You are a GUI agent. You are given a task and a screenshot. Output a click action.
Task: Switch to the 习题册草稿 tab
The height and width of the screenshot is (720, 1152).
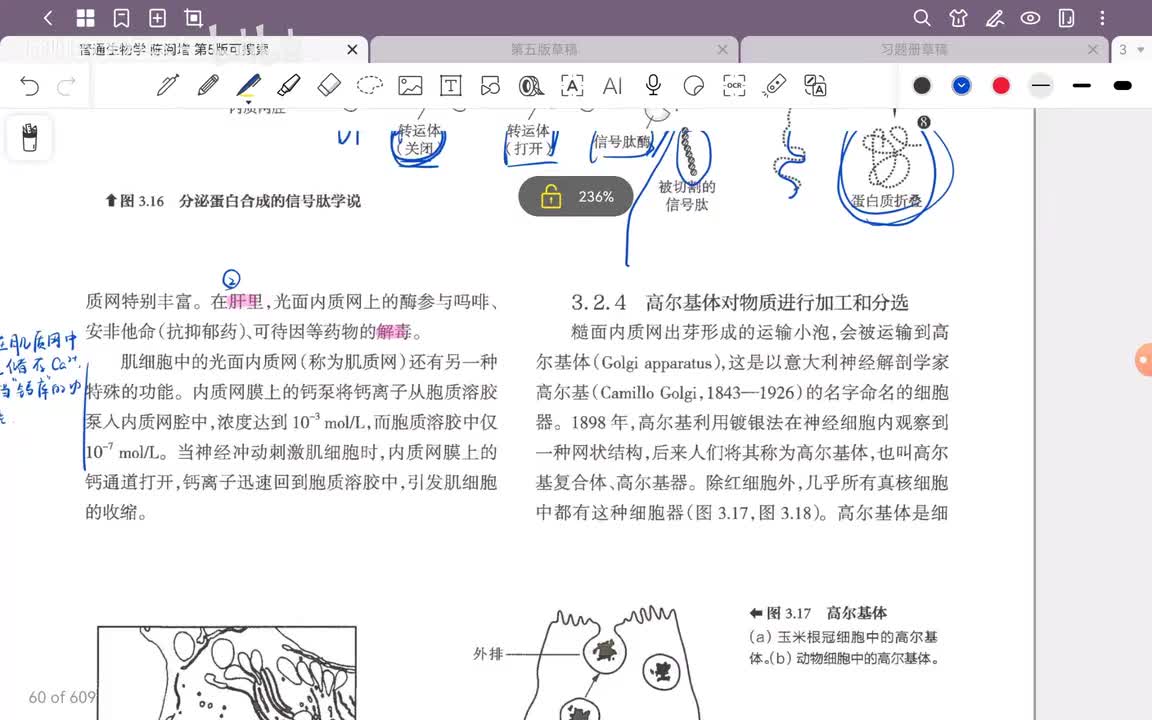click(x=914, y=49)
